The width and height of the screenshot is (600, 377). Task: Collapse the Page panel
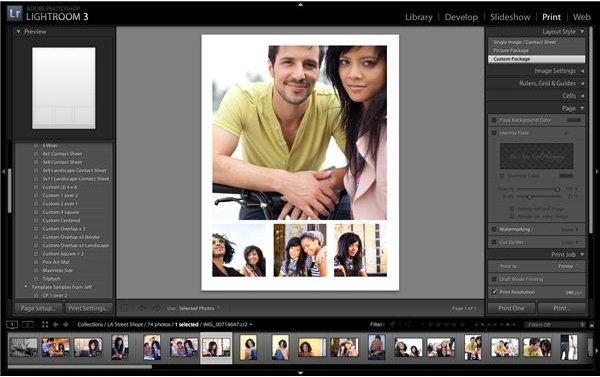click(582, 108)
